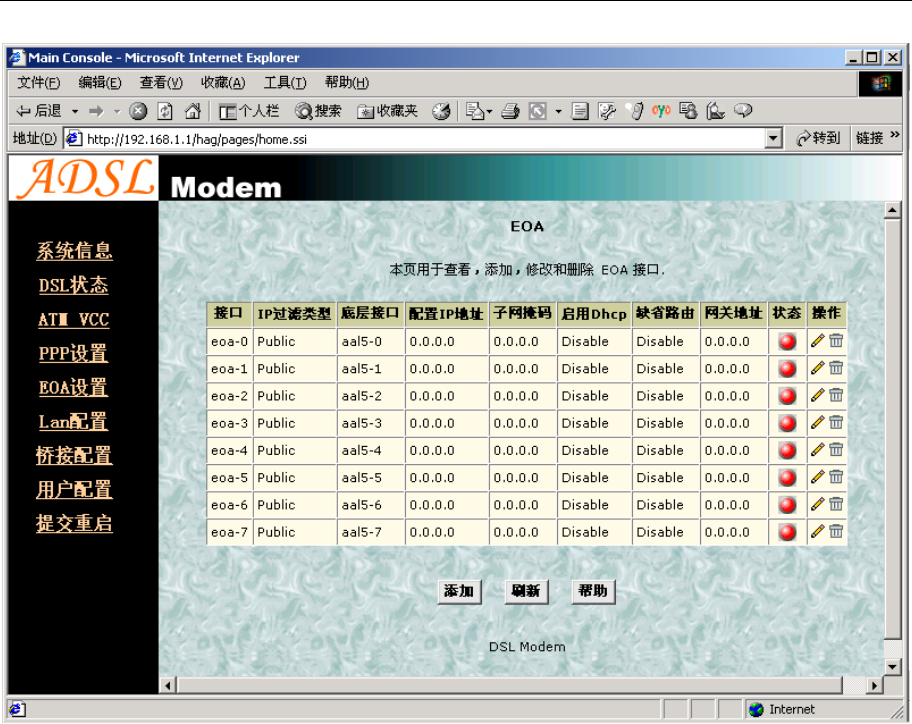Open the address bar URL dropdown
The height and width of the screenshot is (724, 912).
[x=773, y=139]
